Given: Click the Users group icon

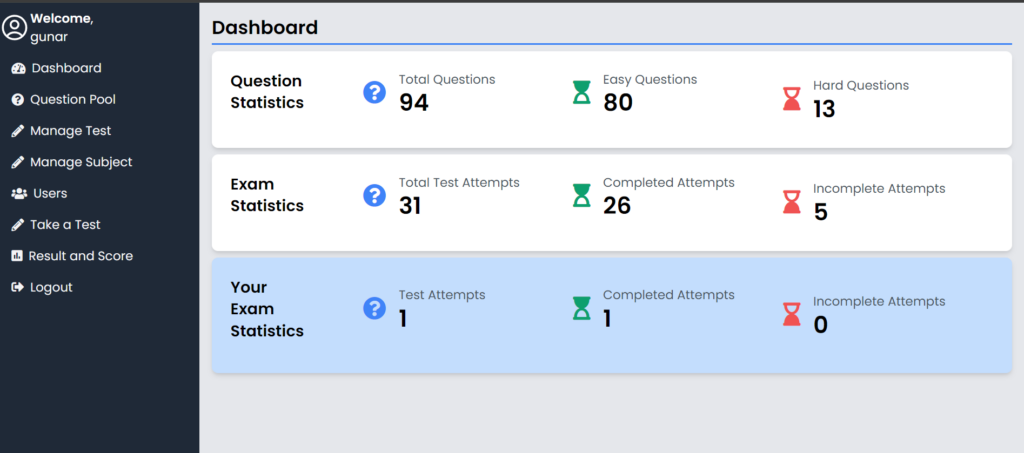Looking at the screenshot, I should [18, 193].
